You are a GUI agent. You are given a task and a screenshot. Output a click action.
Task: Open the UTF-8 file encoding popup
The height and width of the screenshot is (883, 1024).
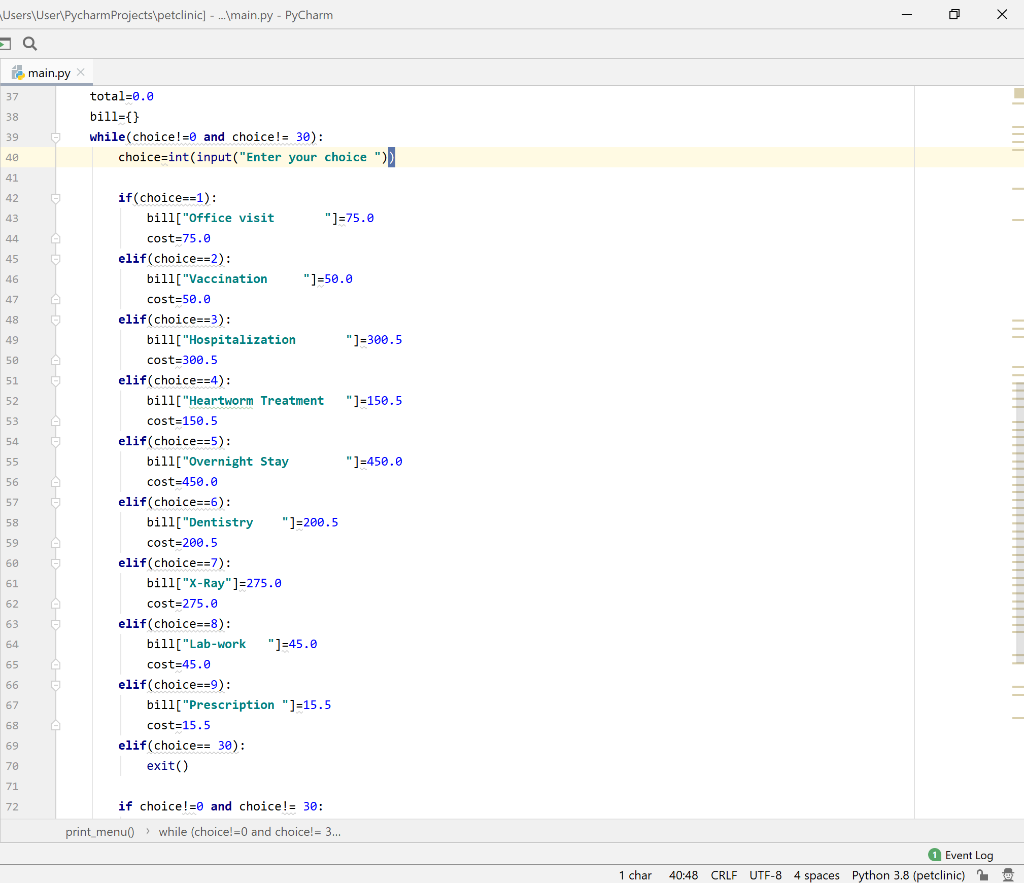[765, 875]
